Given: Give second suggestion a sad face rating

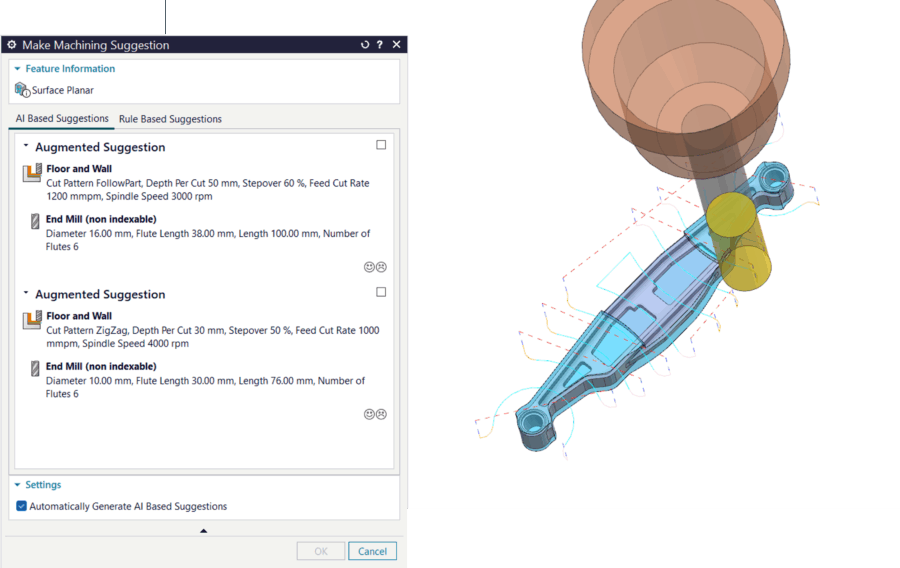Looking at the screenshot, I should (x=381, y=414).
